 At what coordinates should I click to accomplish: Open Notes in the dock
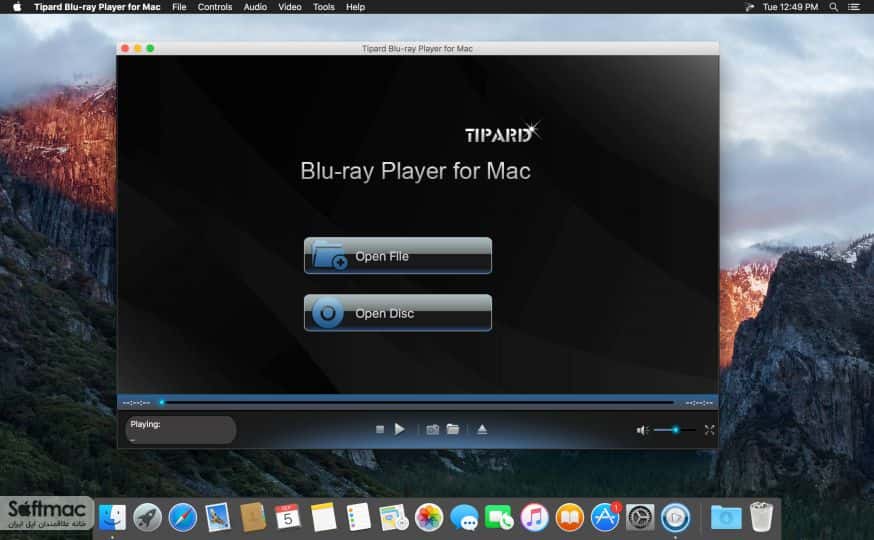click(323, 518)
